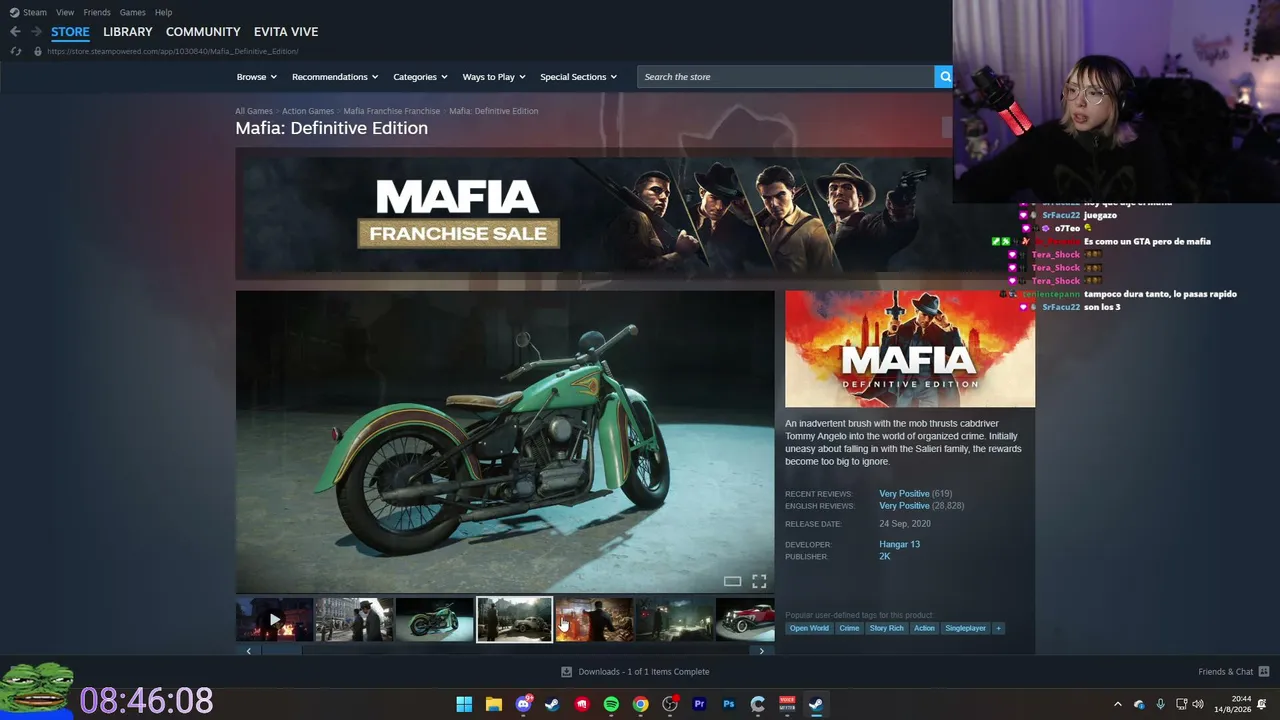Open the All Games breadcrumb link
This screenshot has height=720, width=1280.
pyautogui.click(x=254, y=111)
